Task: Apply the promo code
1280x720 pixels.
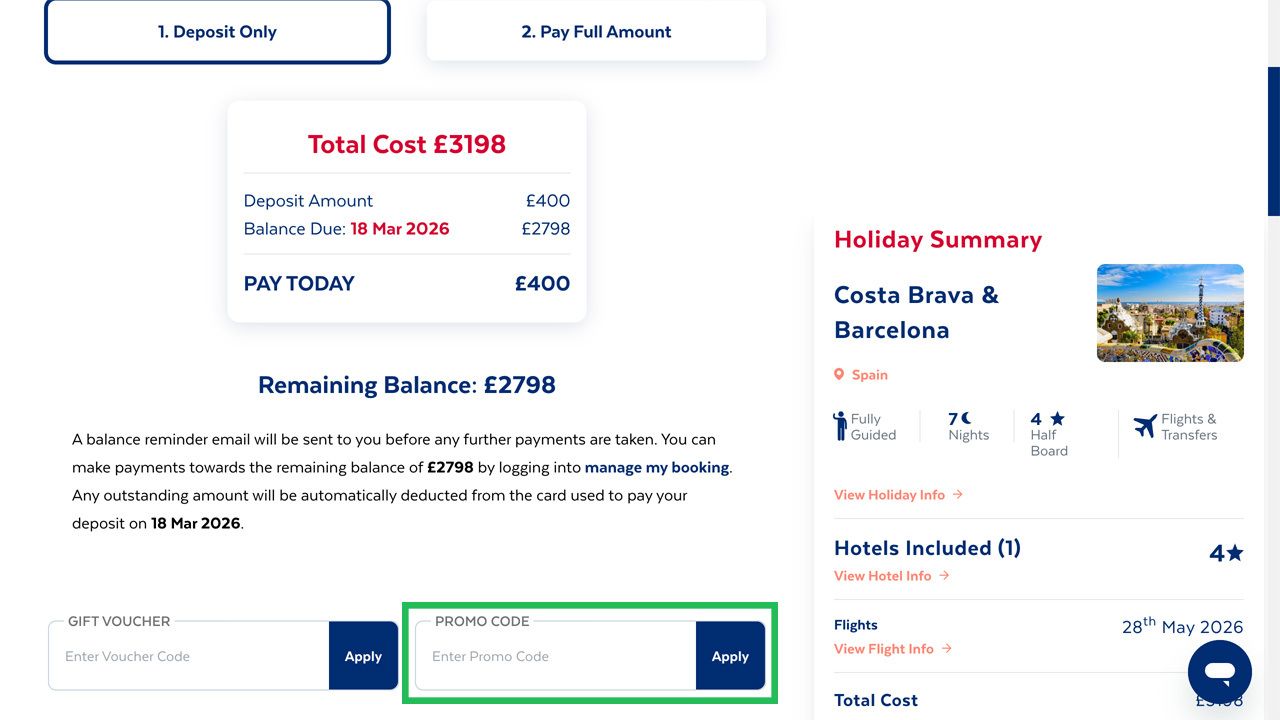Action: click(730, 656)
